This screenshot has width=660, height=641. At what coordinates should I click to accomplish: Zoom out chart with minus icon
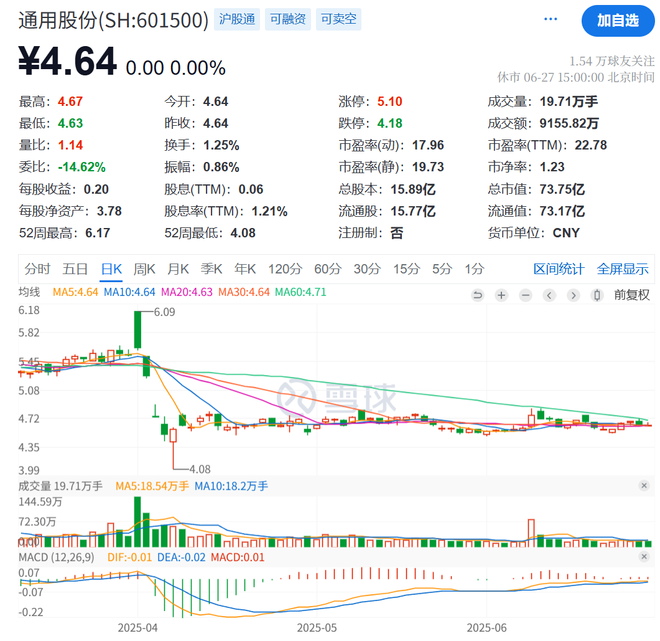[x=525, y=295]
